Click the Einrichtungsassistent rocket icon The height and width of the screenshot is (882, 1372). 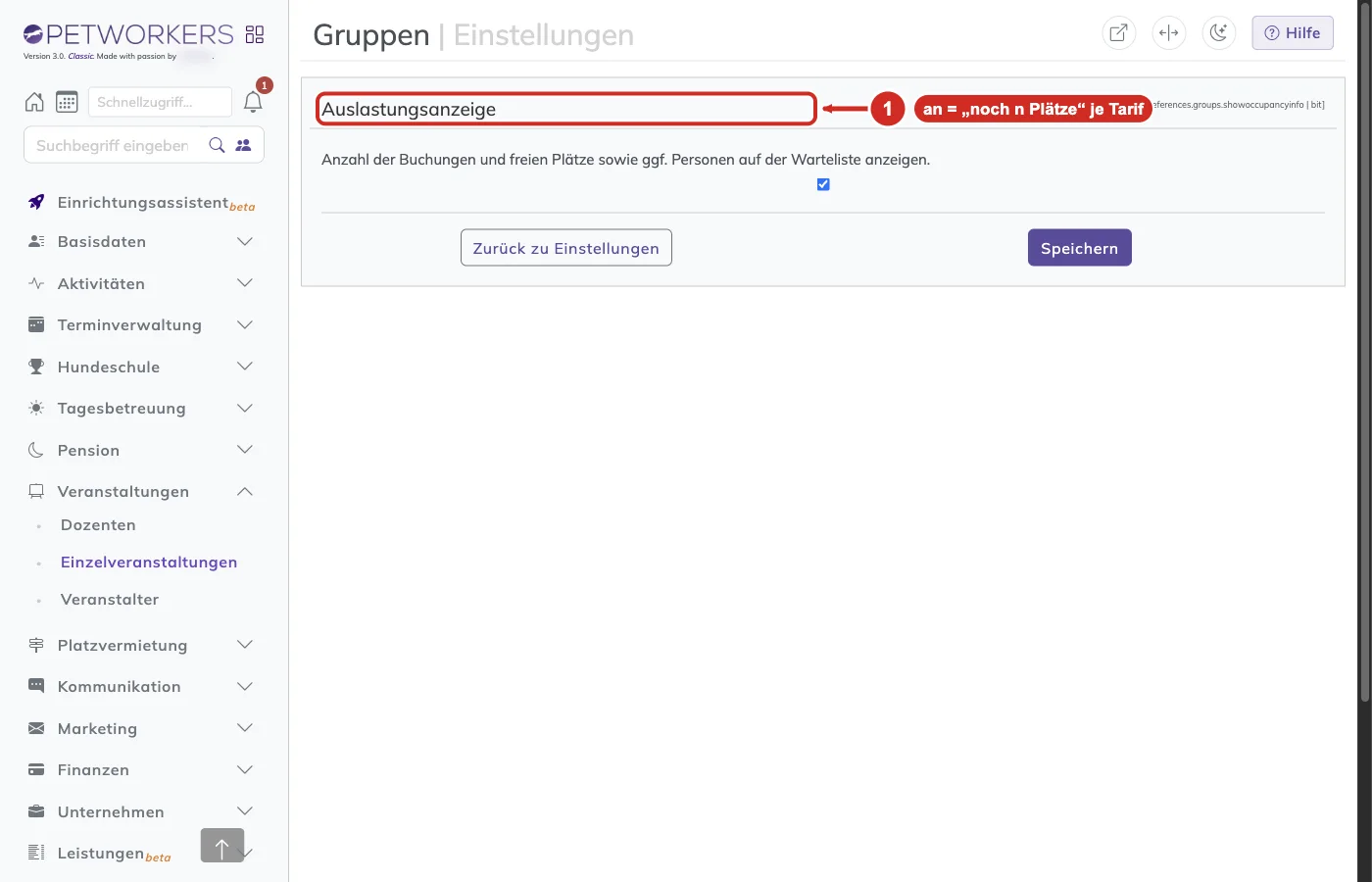pyautogui.click(x=36, y=202)
